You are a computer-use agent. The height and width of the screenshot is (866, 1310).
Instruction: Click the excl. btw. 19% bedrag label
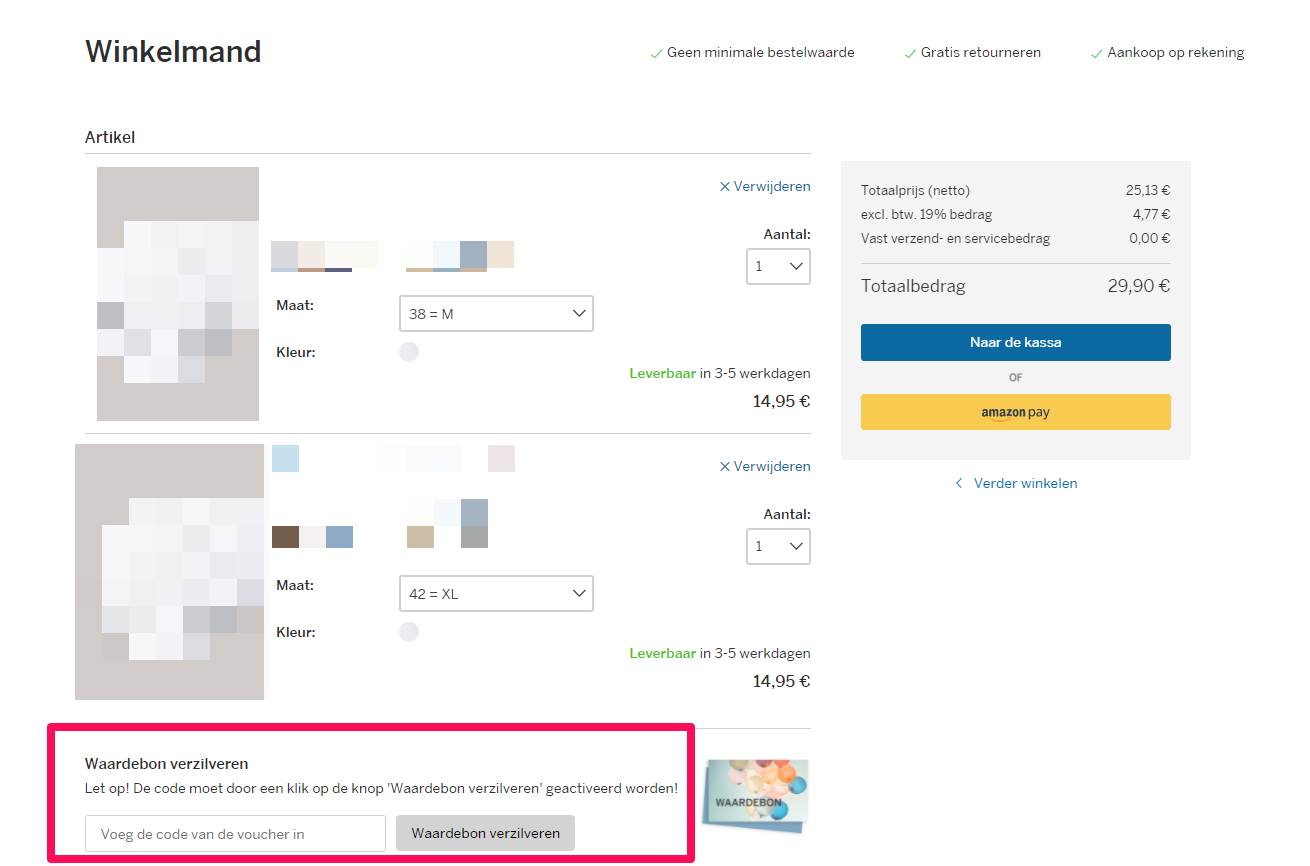coord(926,214)
